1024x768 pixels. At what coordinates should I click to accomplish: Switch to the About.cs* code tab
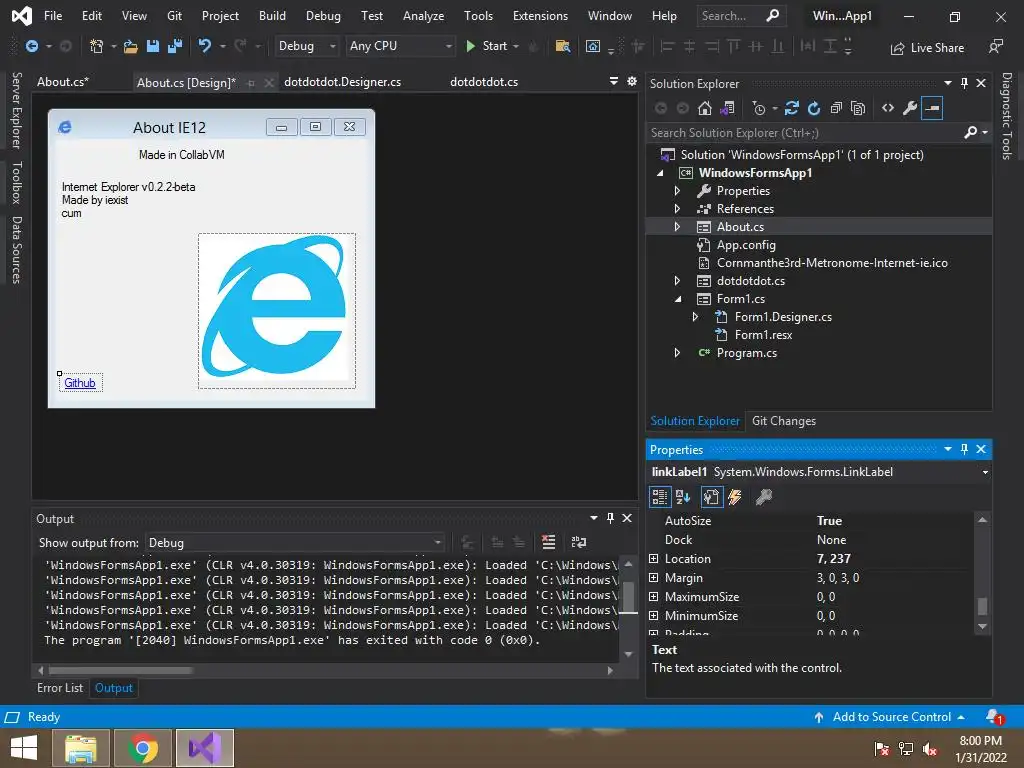click(63, 82)
